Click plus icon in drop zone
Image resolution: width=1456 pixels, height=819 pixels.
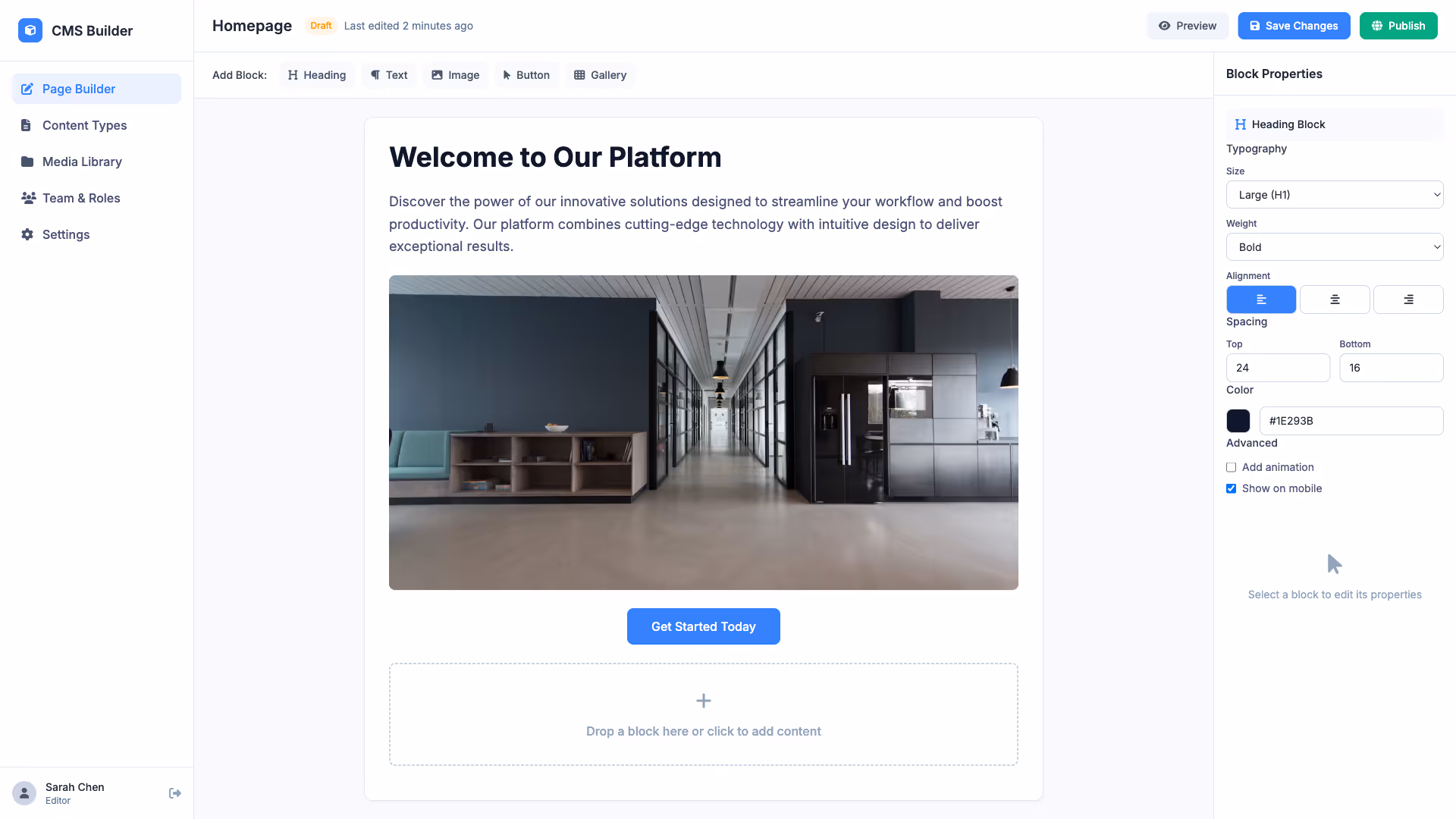click(704, 701)
